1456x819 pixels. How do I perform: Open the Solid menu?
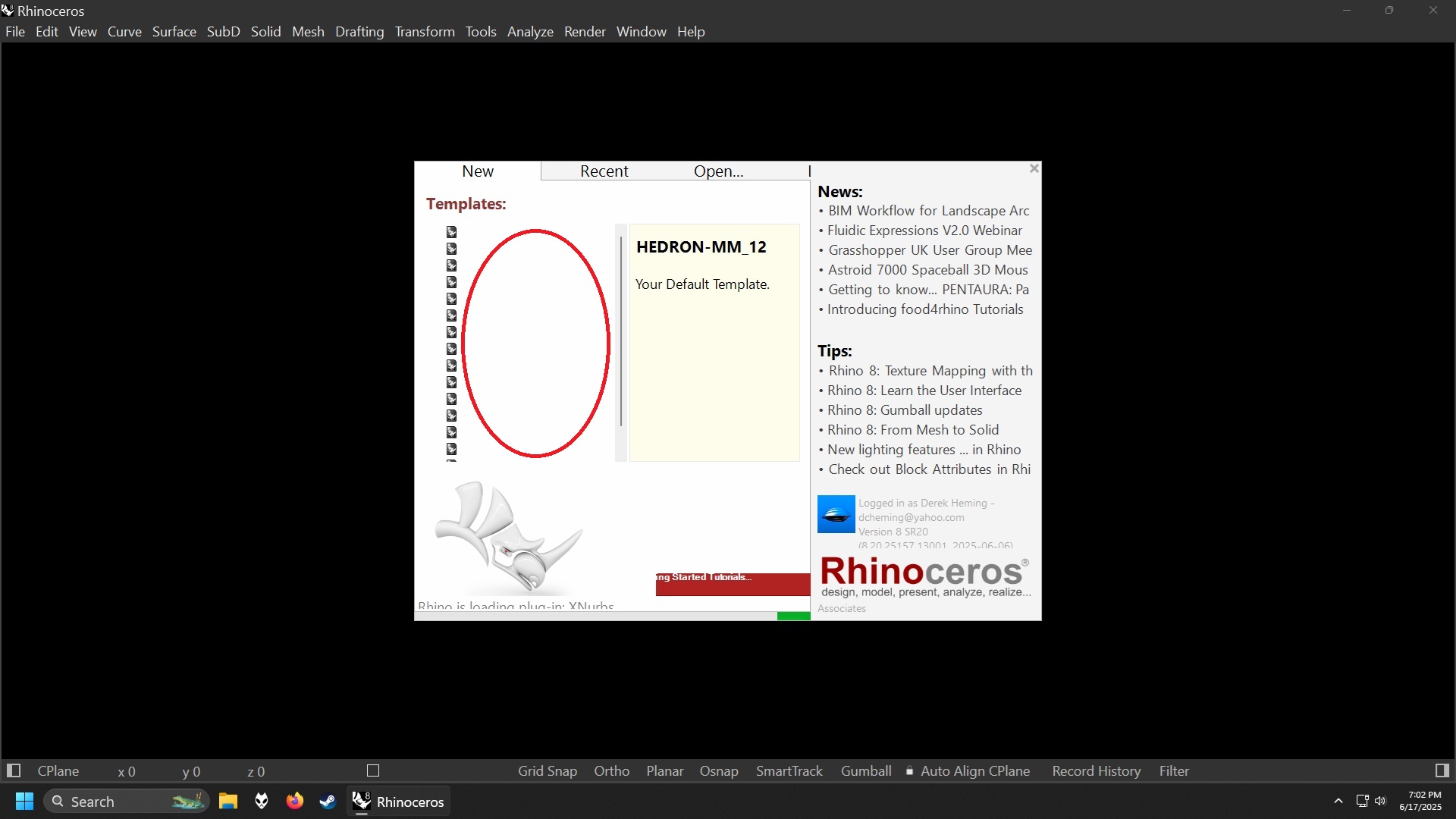266,32
